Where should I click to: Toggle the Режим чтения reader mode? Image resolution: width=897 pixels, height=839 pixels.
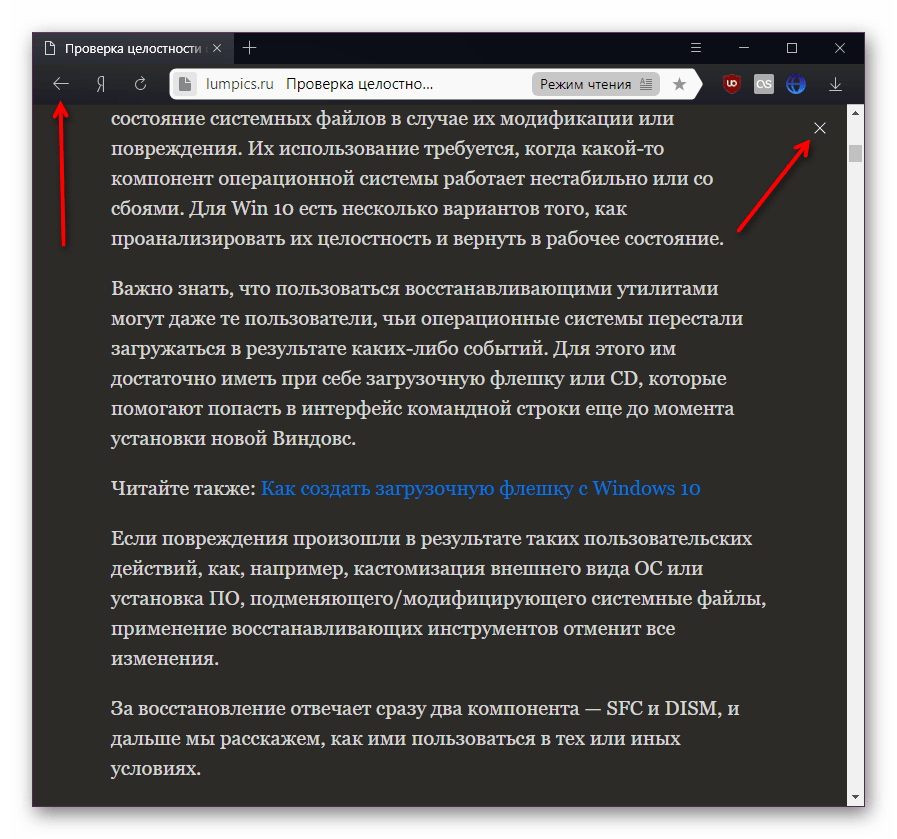596,84
